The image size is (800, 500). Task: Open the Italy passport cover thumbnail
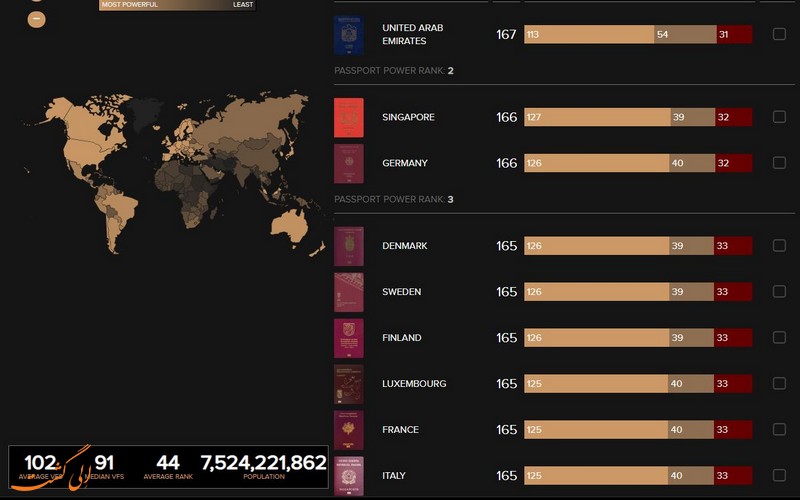348,476
